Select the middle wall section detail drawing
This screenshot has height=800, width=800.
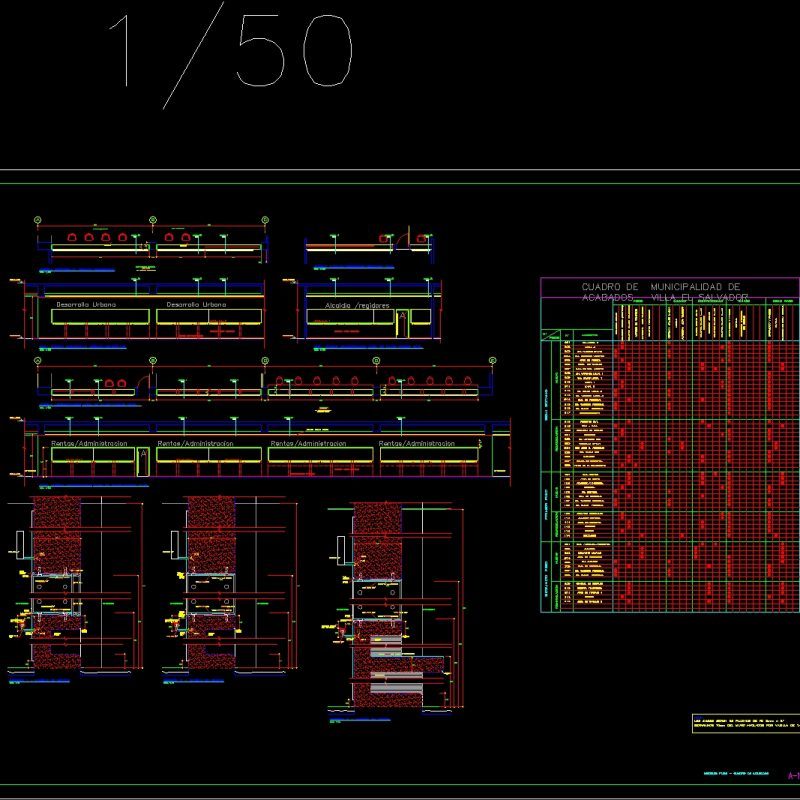(x=230, y=589)
